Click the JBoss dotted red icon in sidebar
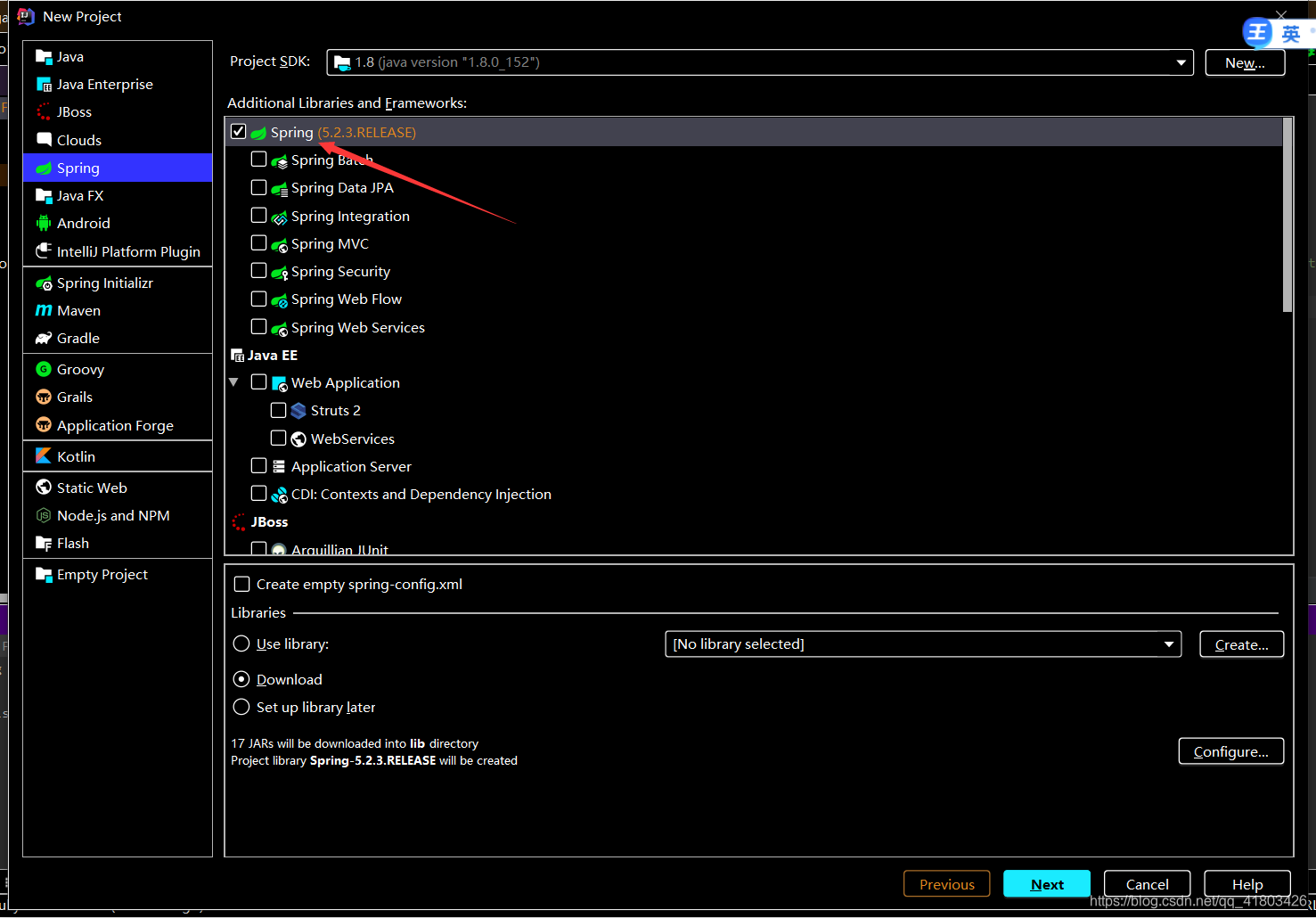 point(44,112)
